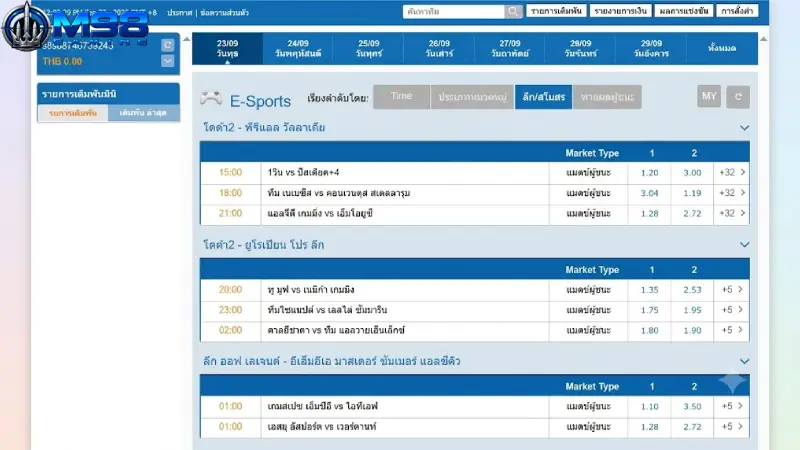Image resolution: width=800 pixels, height=450 pixels.
Task: Open the ประกาศ announcements link
Action: [x=180, y=13]
